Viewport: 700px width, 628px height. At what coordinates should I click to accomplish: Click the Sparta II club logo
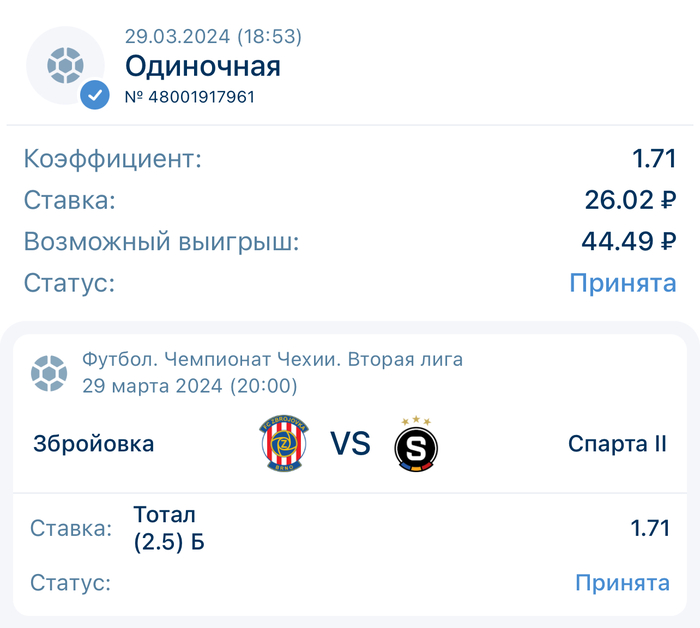click(416, 444)
